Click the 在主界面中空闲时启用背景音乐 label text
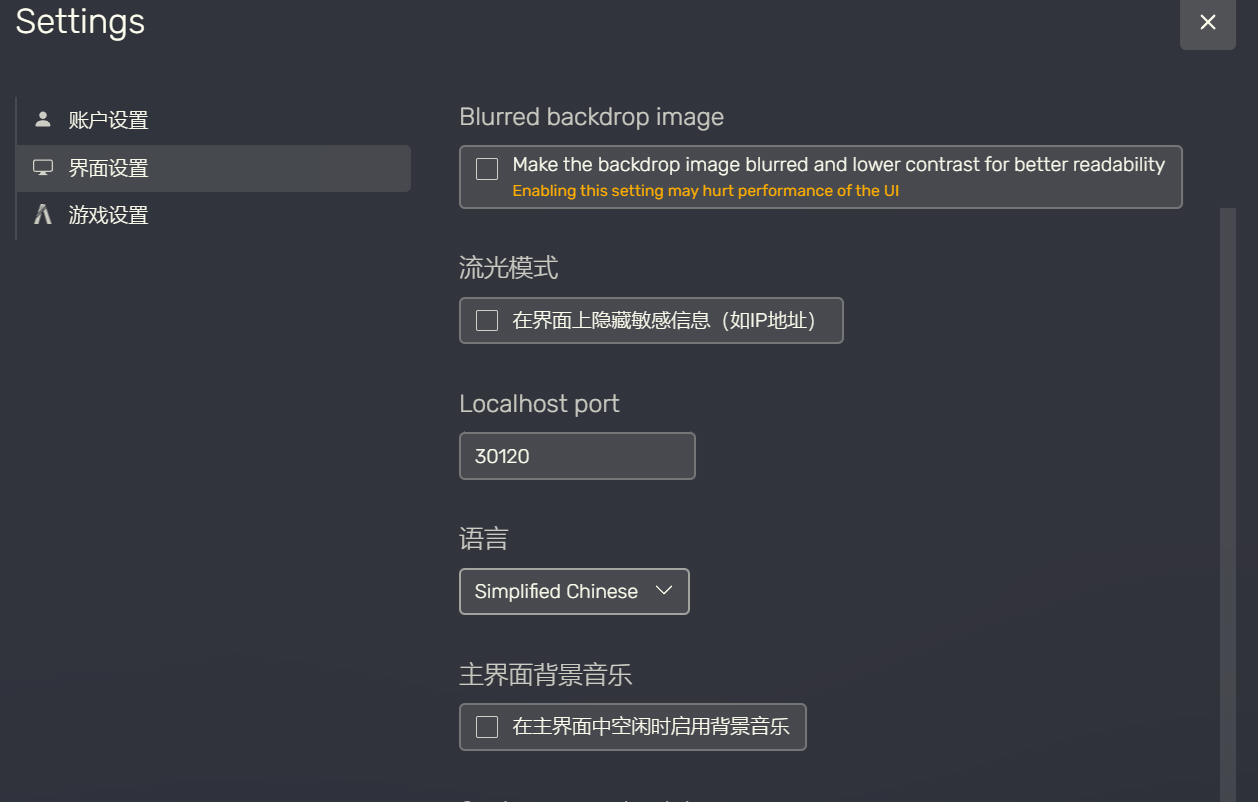 coord(651,727)
